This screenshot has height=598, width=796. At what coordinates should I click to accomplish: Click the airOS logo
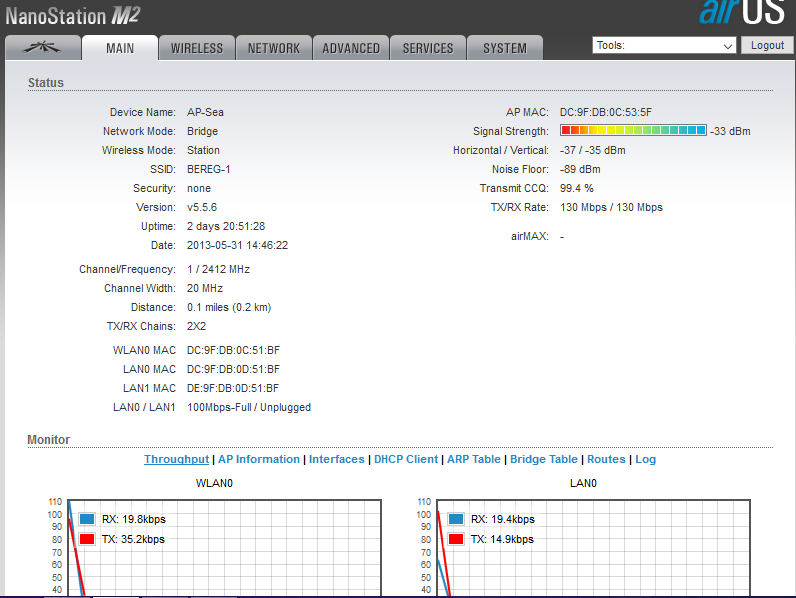(742, 12)
